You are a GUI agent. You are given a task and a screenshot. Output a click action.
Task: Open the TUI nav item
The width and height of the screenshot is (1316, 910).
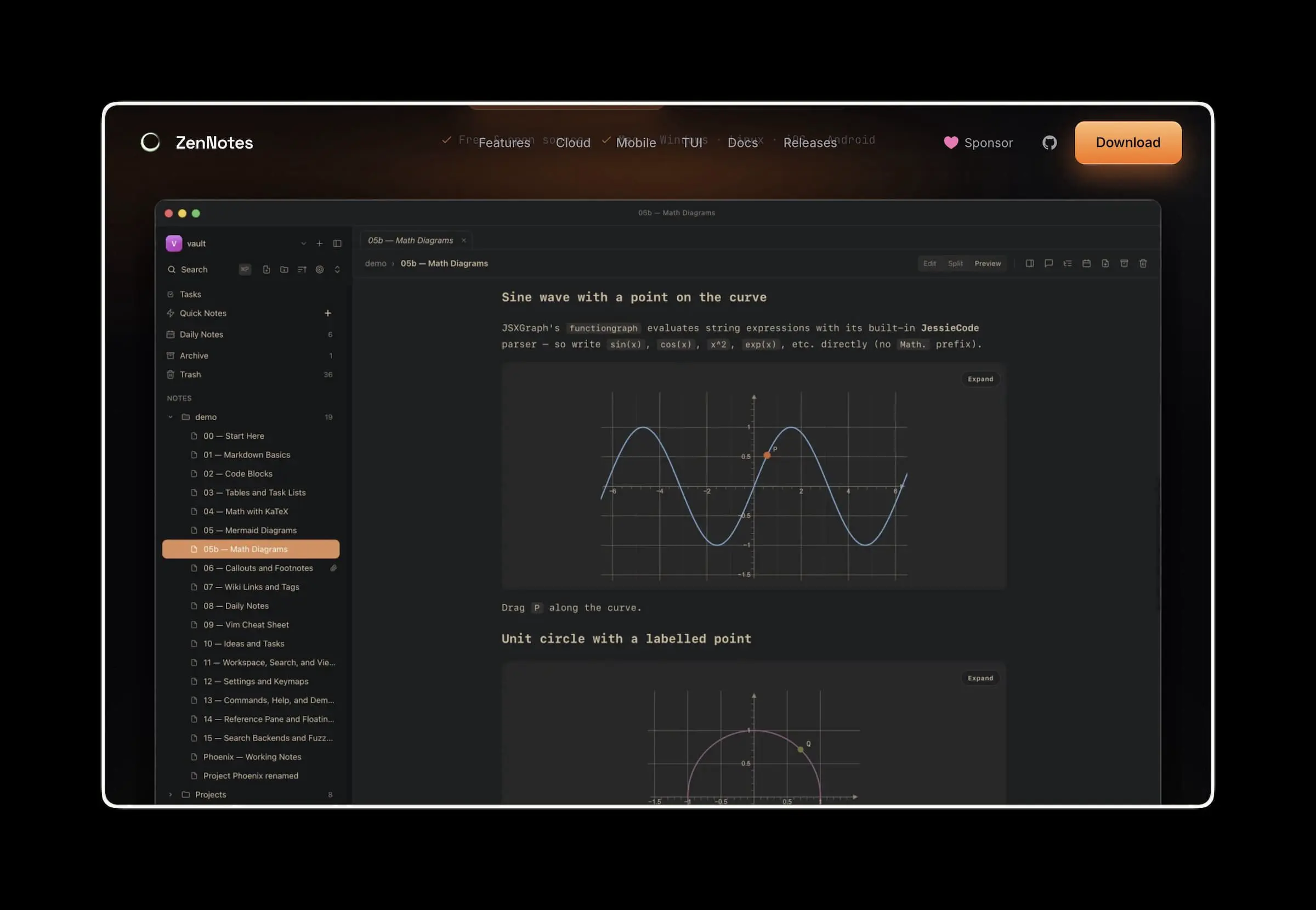click(x=692, y=143)
